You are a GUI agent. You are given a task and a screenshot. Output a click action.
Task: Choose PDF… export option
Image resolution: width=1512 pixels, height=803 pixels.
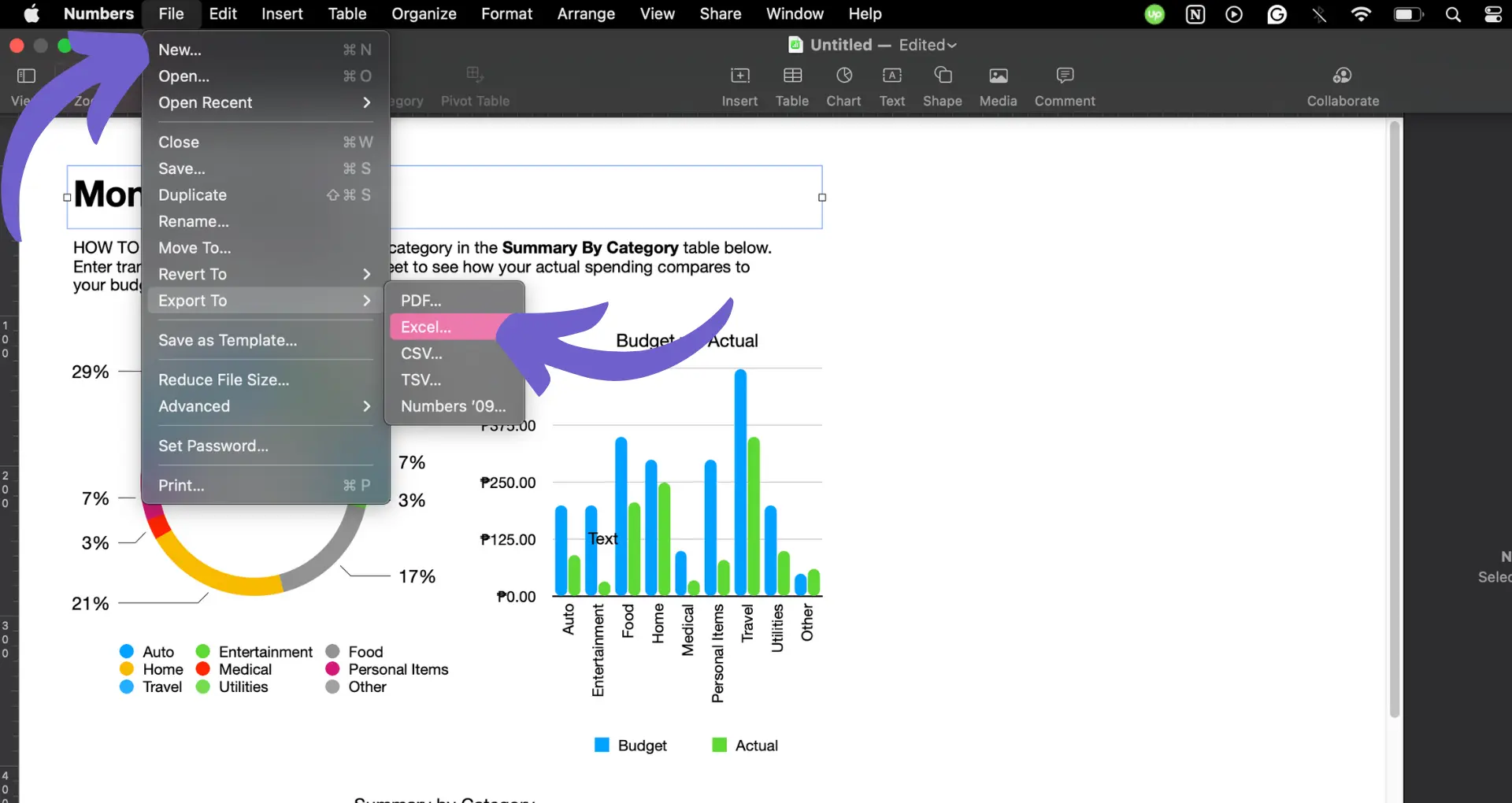[456, 301]
